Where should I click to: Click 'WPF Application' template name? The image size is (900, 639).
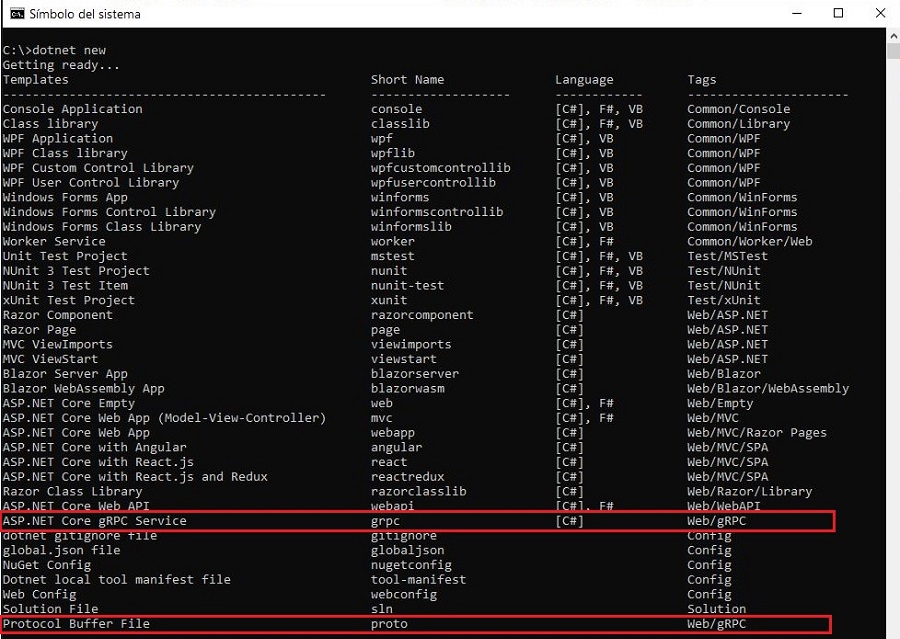tap(57, 138)
